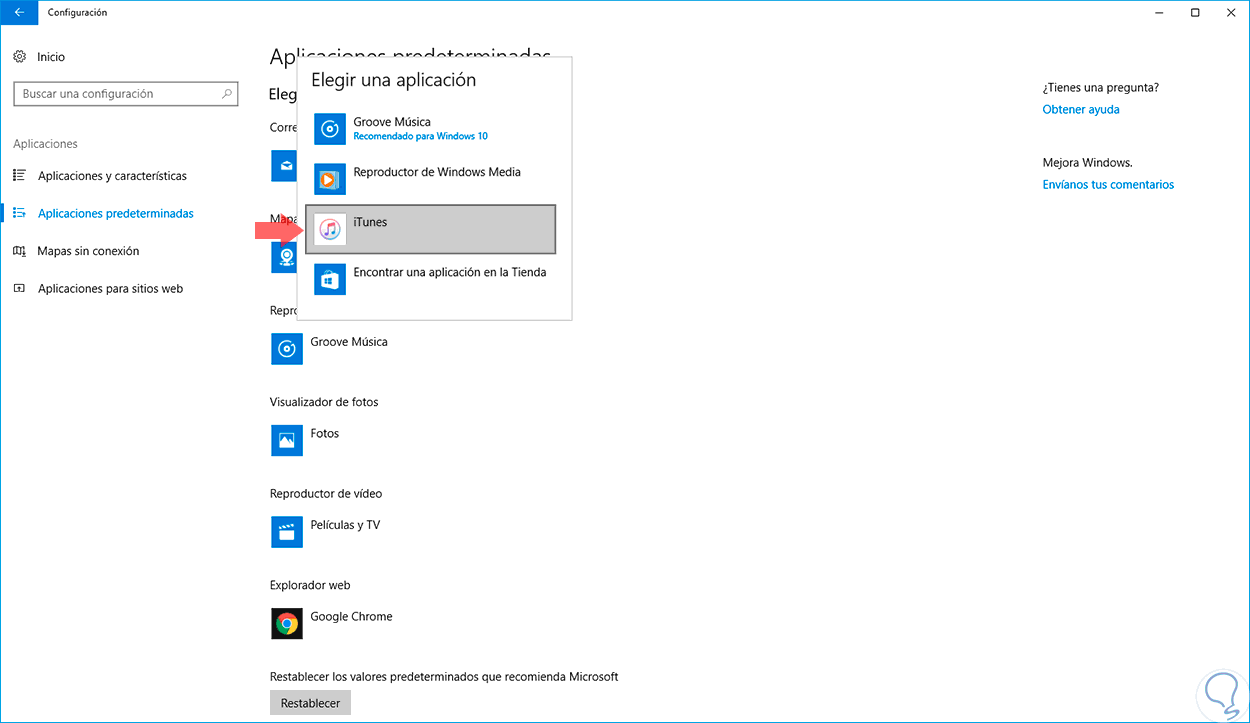Choose the Windows Media Player icon
This screenshot has height=723, width=1250.
point(330,179)
